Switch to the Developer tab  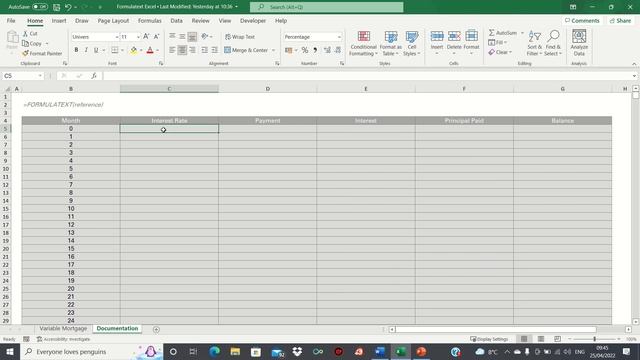click(253, 21)
